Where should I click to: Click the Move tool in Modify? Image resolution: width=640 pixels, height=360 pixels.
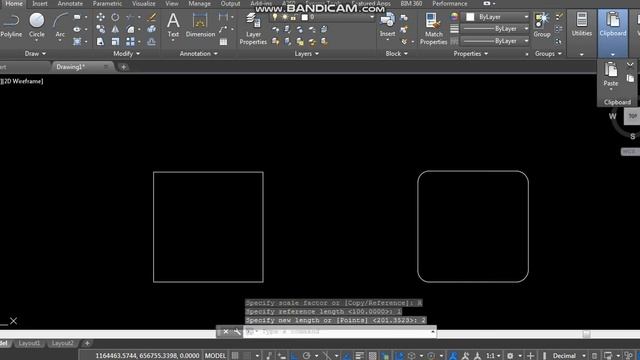pos(100,17)
